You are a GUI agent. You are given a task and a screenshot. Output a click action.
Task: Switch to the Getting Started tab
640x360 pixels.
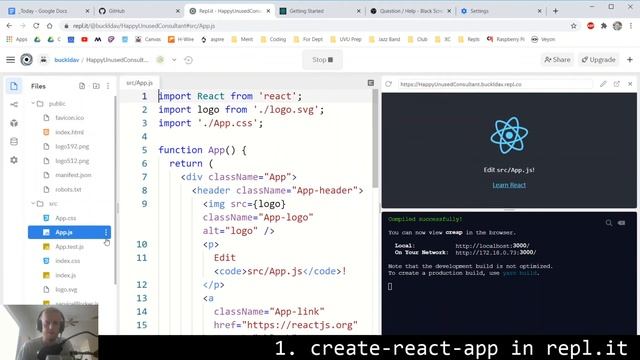[x=319, y=11]
